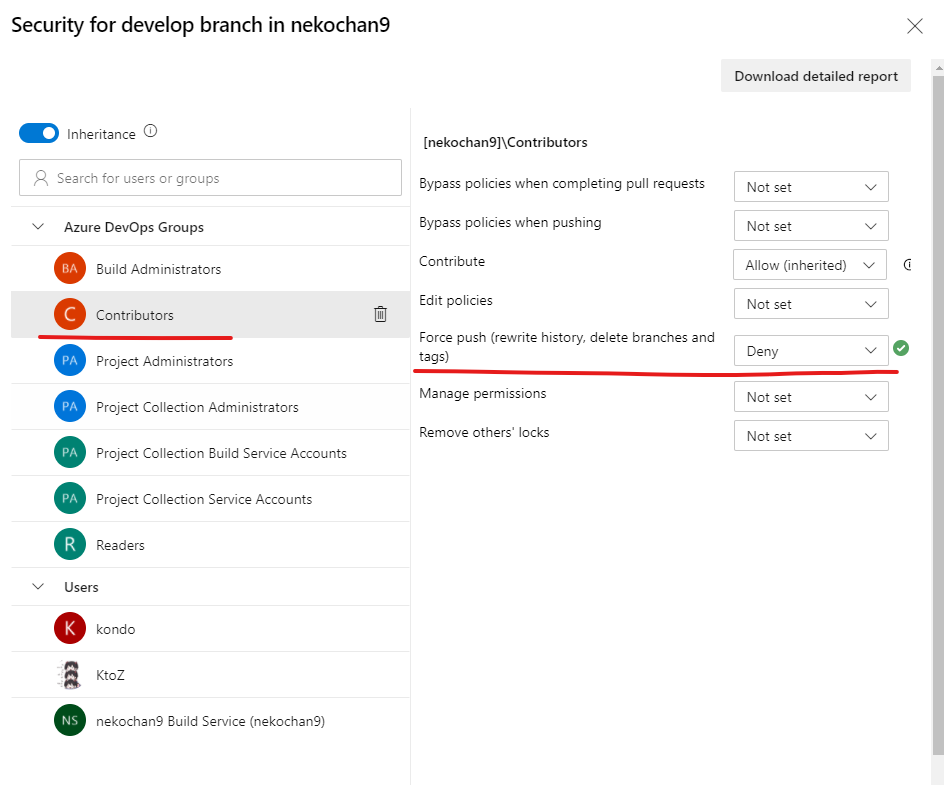944x785 pixels.
Task: Open the Force push Deny dropdown
Action: (811, 350)
